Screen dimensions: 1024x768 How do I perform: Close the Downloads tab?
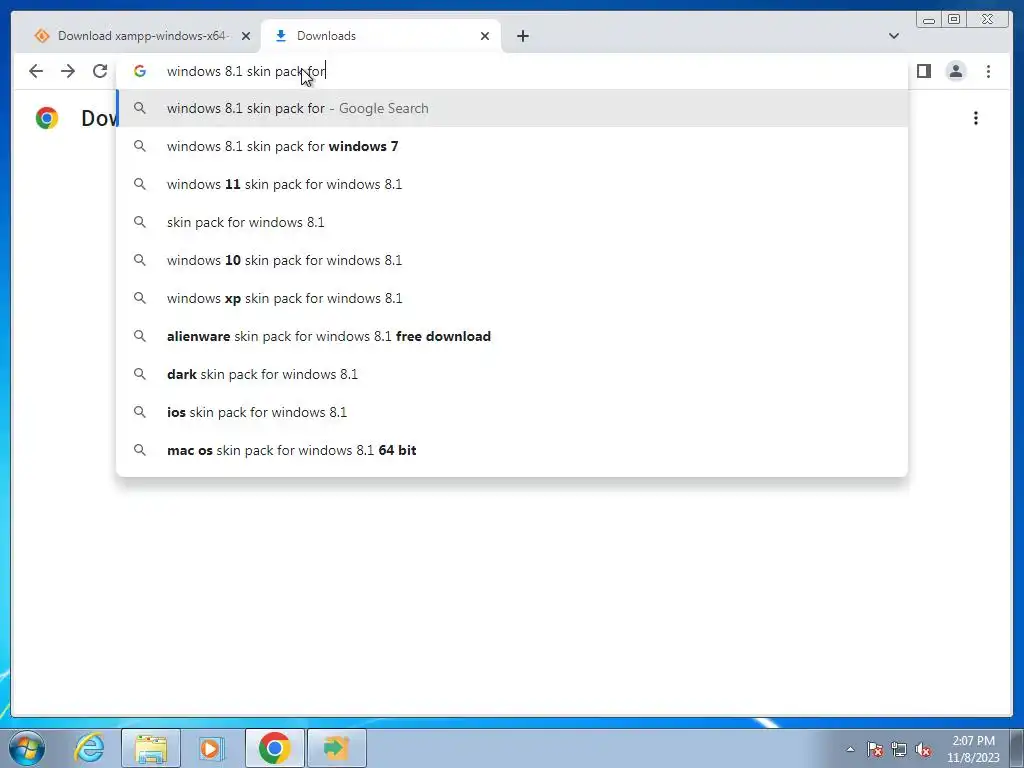point(485,36)
